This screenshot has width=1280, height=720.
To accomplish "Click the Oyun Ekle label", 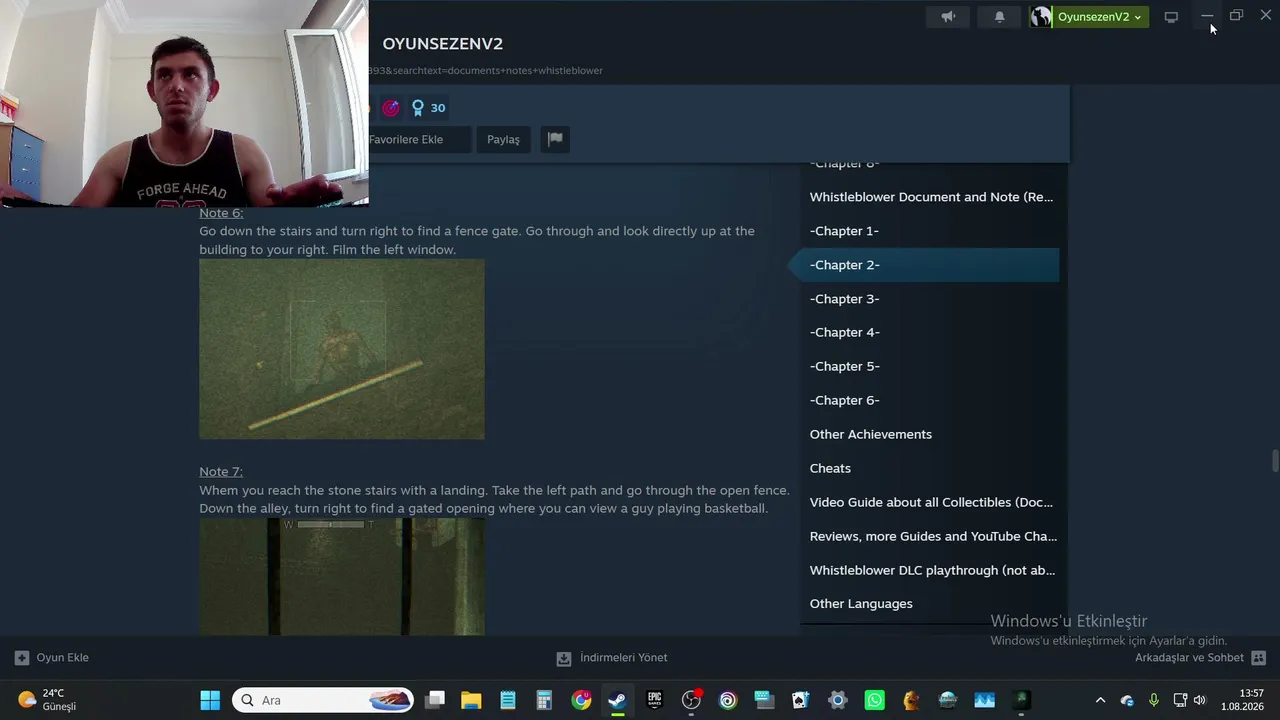I will click(63, 658).
